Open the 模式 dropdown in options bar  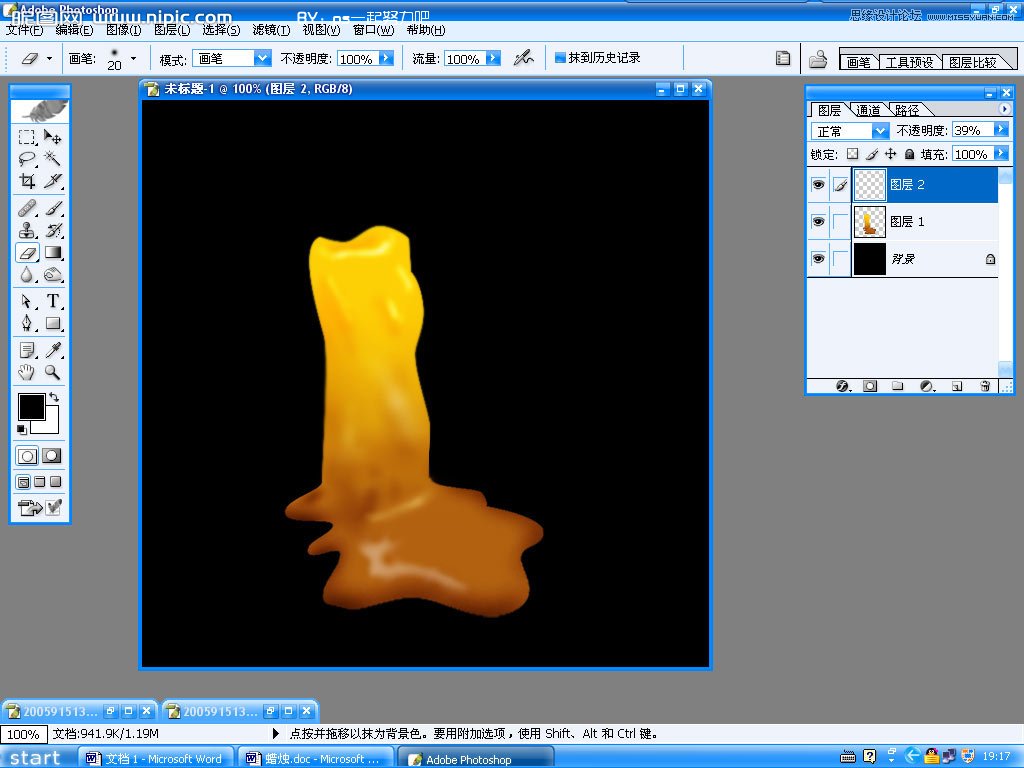(262, 59)
